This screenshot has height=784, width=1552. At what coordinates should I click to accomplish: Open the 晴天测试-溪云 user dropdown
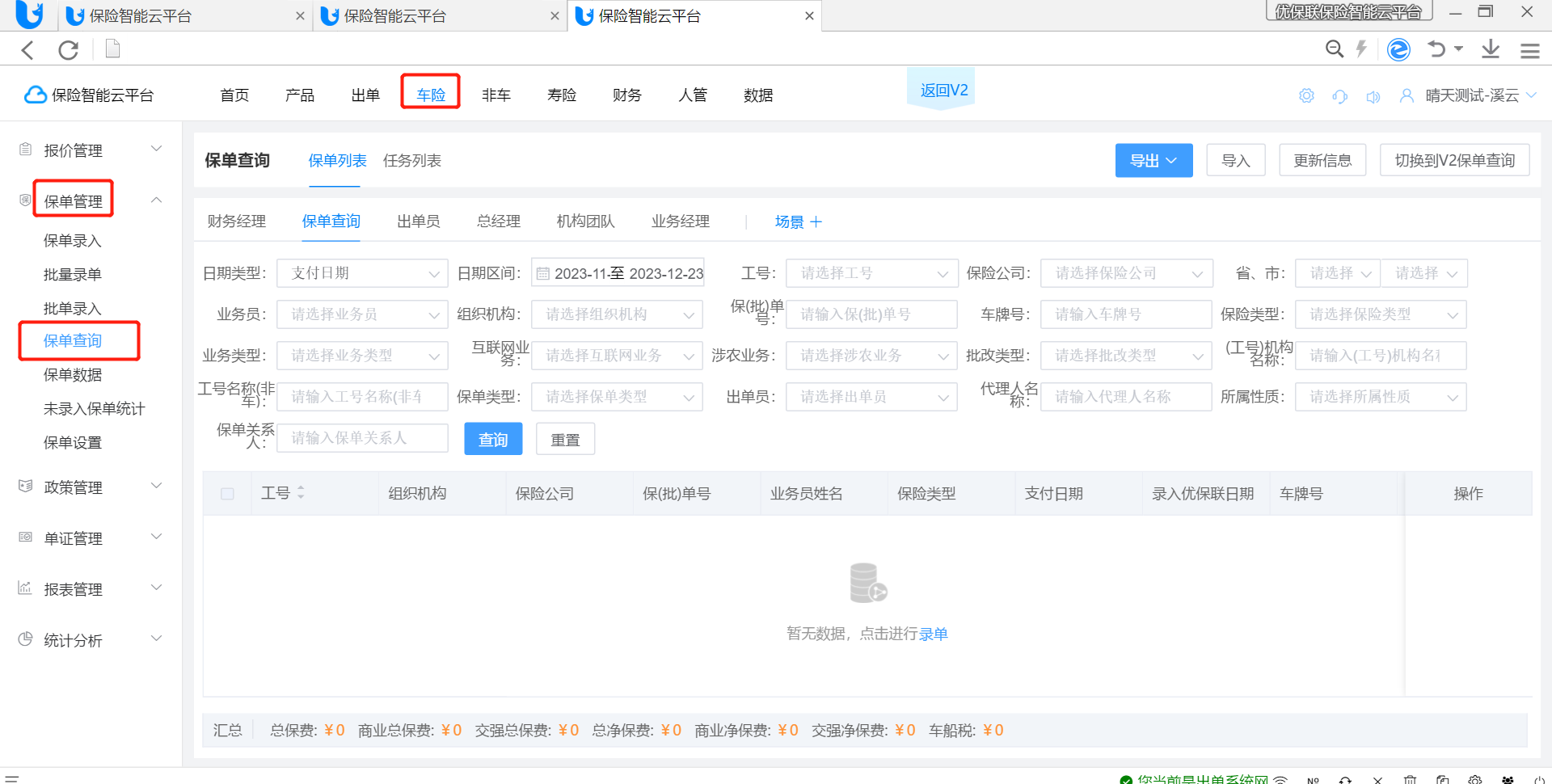[x=1480, y=95]
